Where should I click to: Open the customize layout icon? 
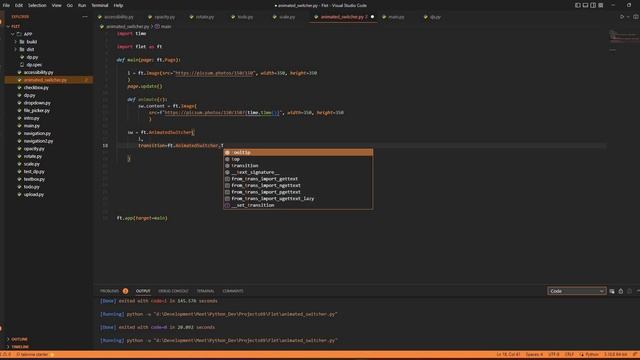pyautogui.click(x=601, y=5)
